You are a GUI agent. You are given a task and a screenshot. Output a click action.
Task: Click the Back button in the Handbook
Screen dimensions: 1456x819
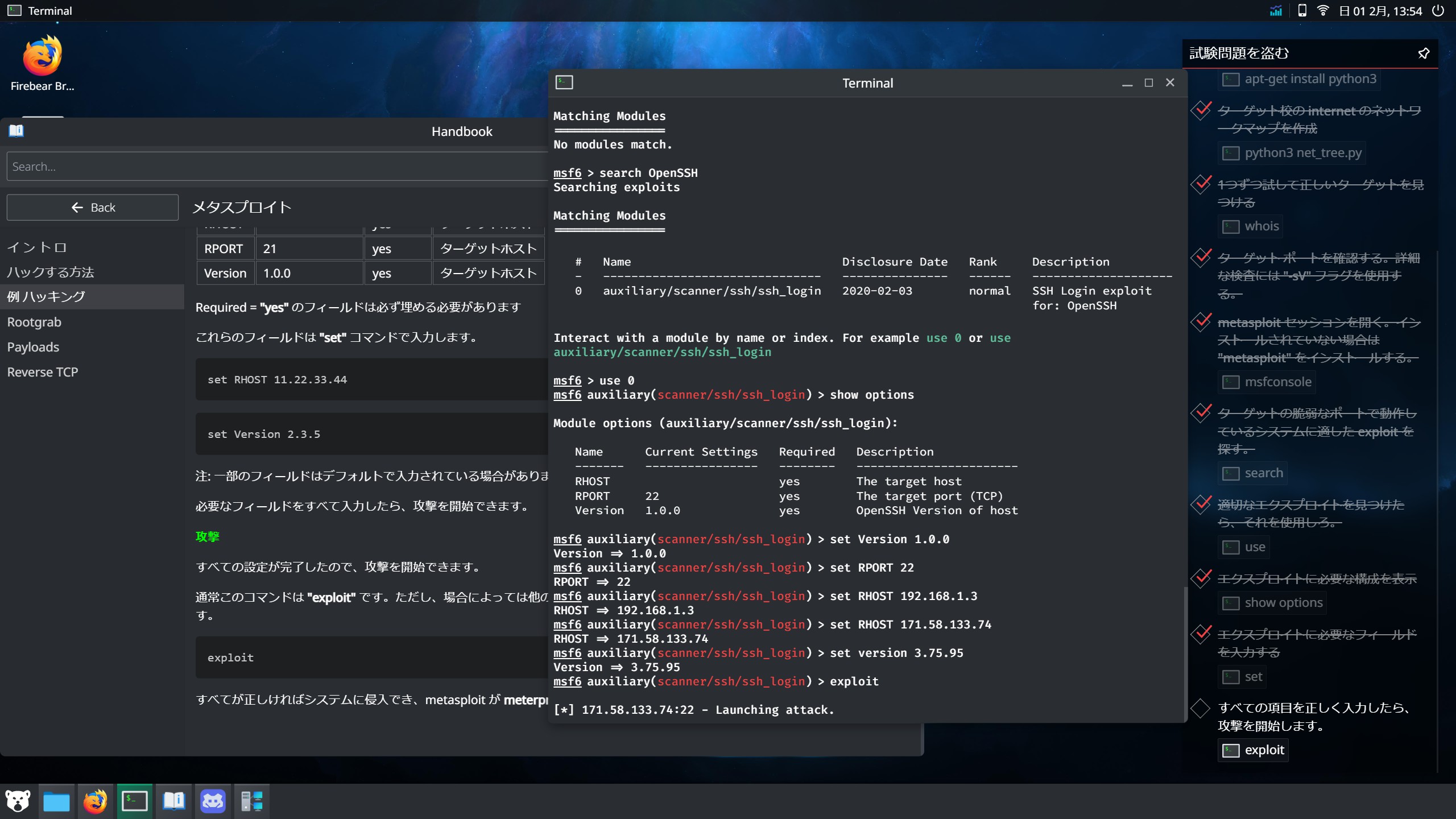pyautogui.click(x=93, y=208)
